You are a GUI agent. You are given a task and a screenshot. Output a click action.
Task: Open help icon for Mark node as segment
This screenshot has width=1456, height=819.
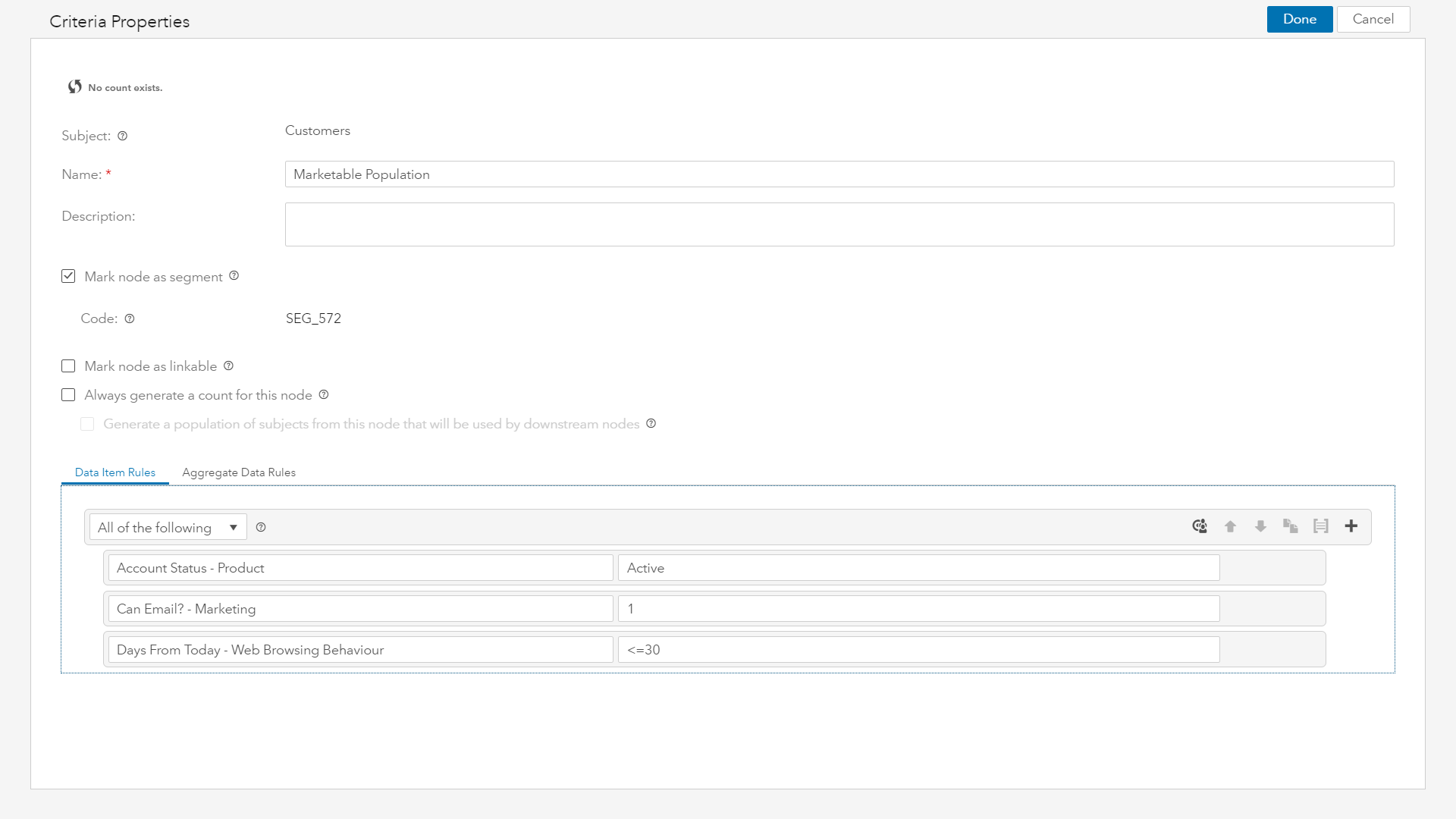(234, 276)
